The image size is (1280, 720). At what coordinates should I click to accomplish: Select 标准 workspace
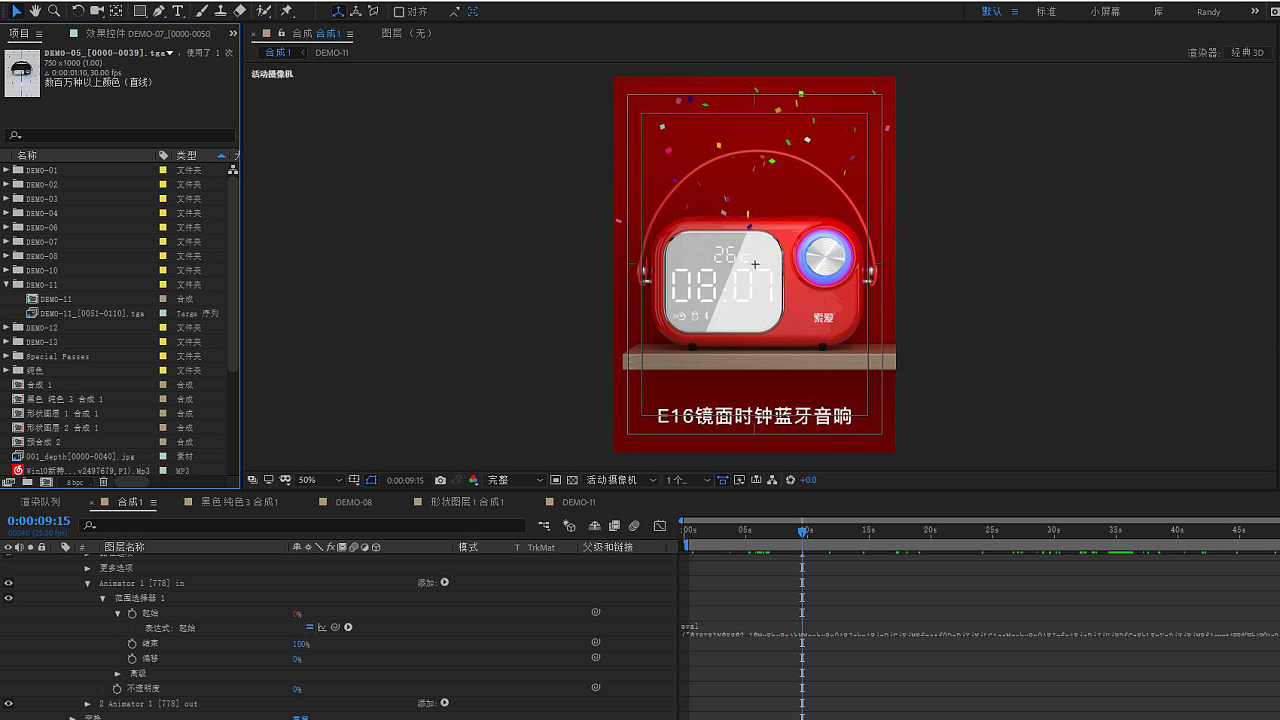(x=1046, y=11)
